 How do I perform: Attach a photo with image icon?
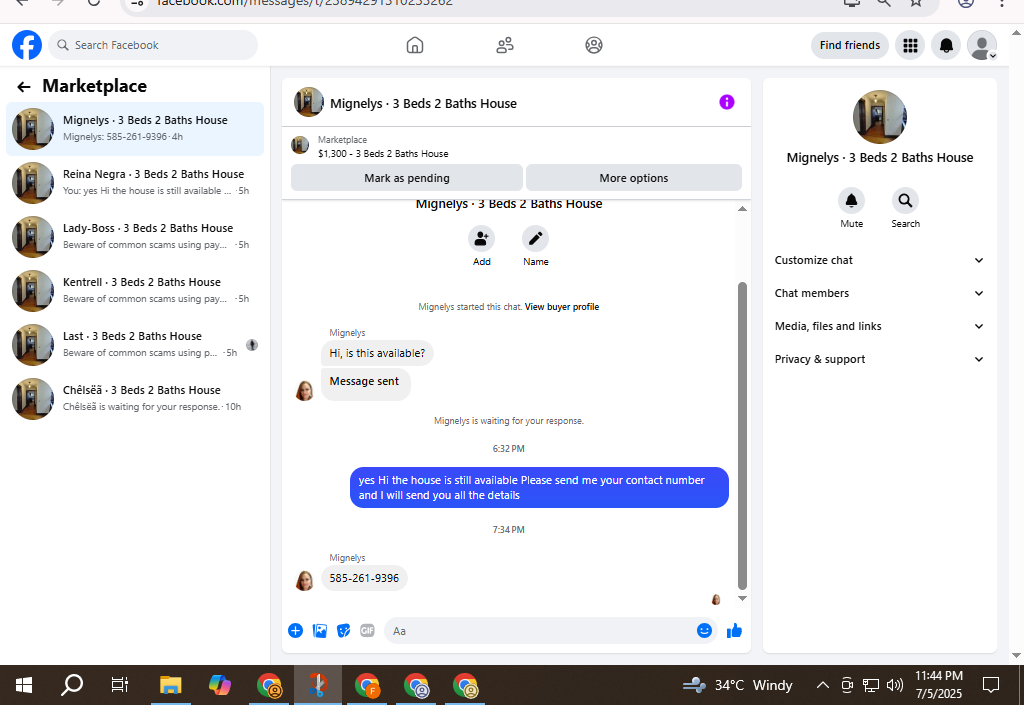tap(319, 631)
